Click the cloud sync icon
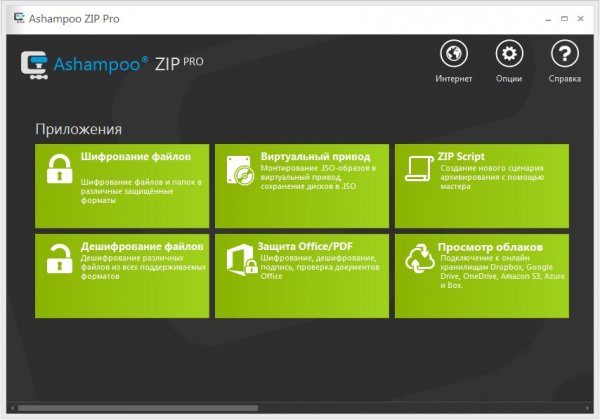 pos(417,259)
